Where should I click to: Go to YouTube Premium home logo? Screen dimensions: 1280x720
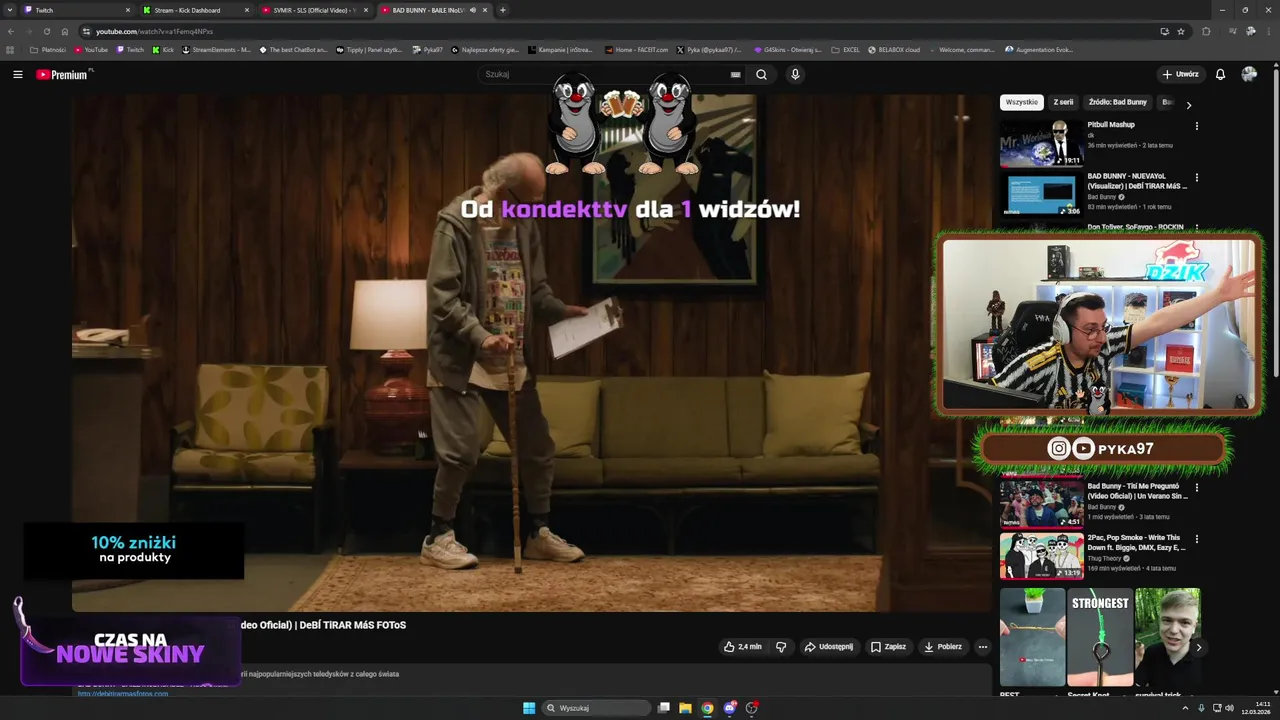point(64,74)
